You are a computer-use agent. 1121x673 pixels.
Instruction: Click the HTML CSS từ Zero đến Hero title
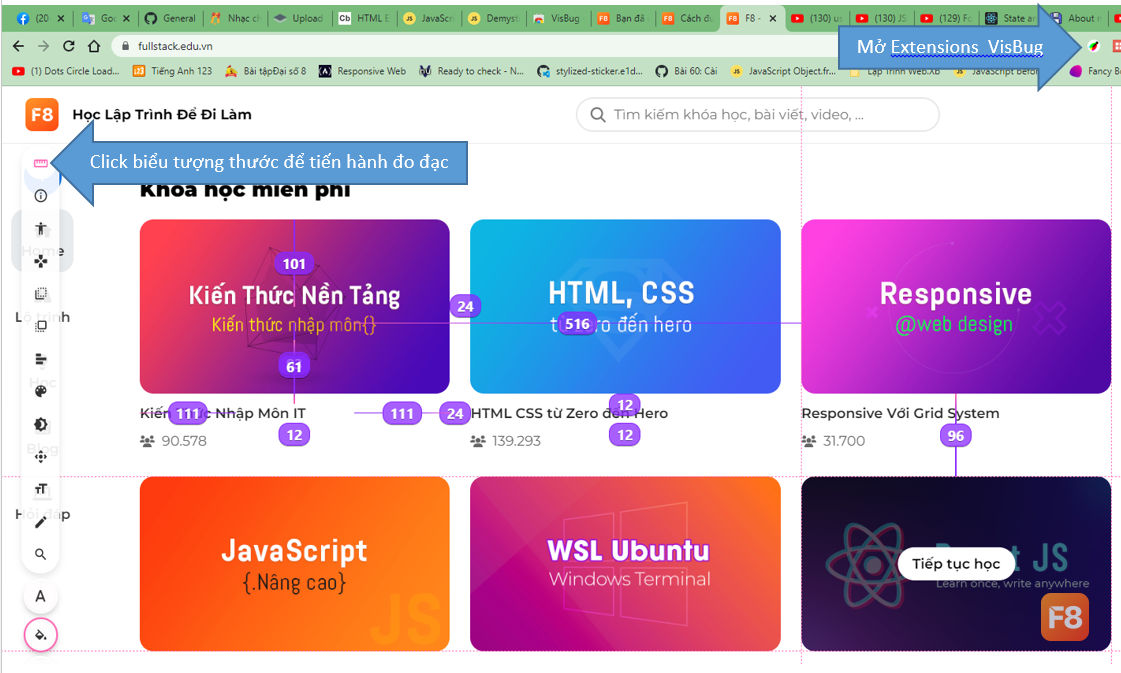point(569,413)
